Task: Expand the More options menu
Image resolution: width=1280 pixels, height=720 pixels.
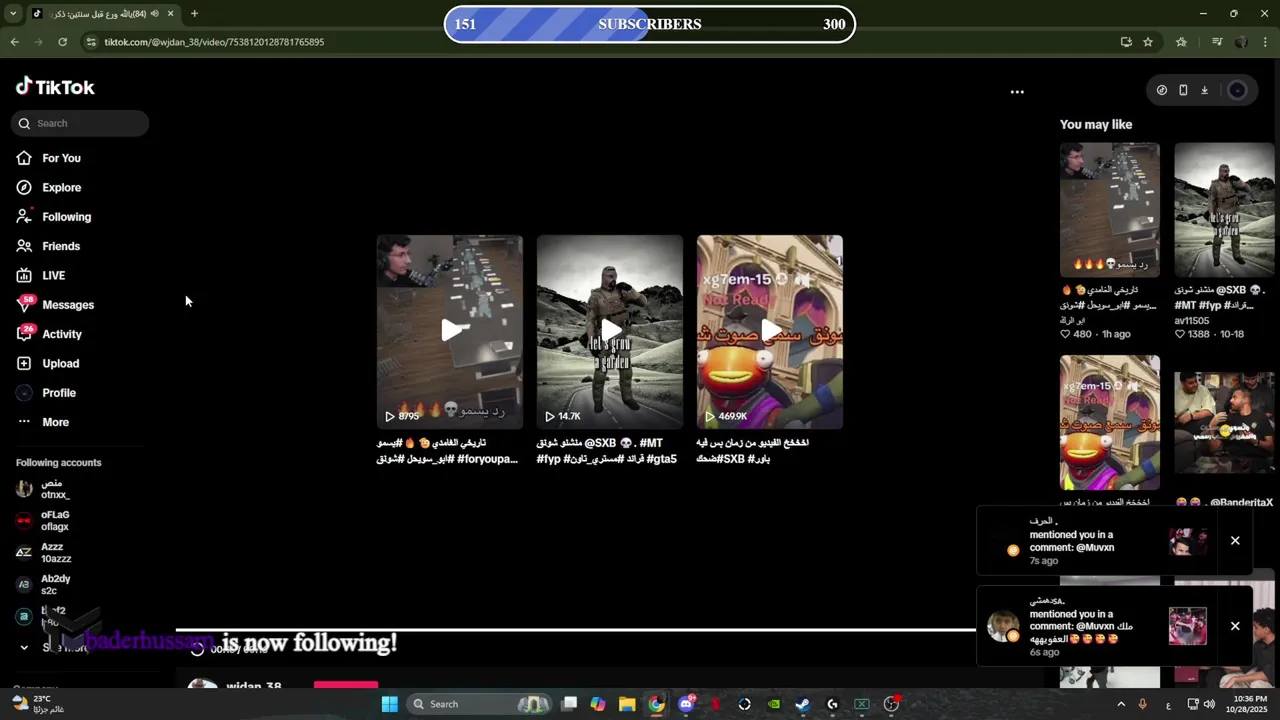Action: coord(43,422)
